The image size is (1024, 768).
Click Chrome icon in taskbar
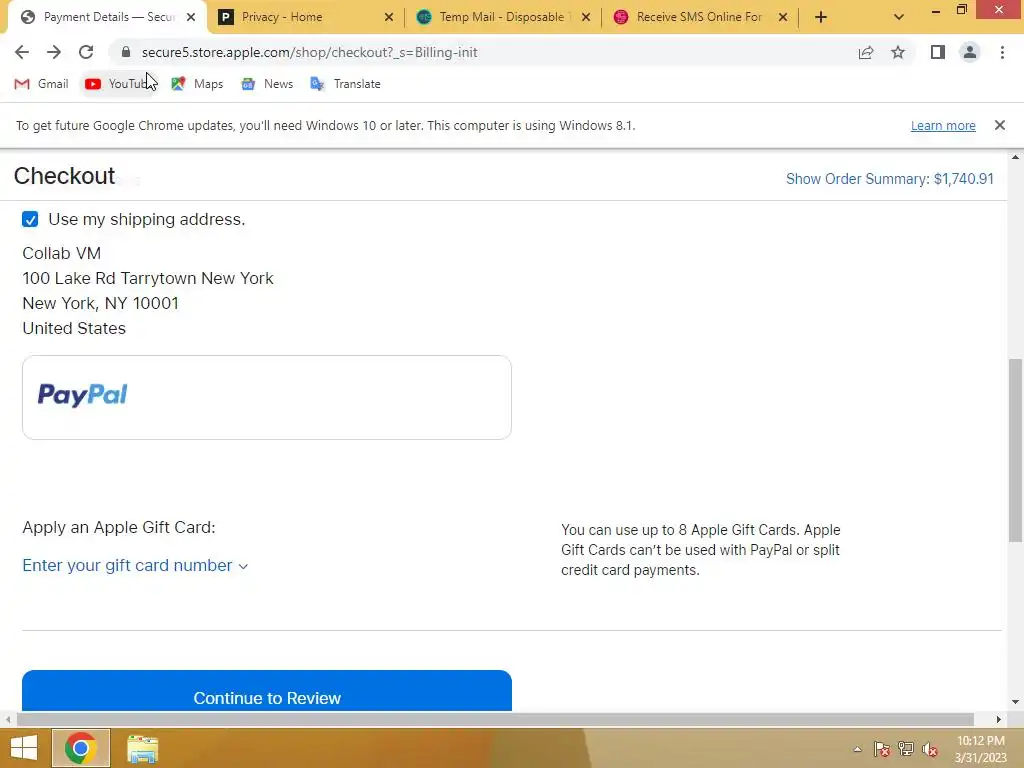pos(80,748)
